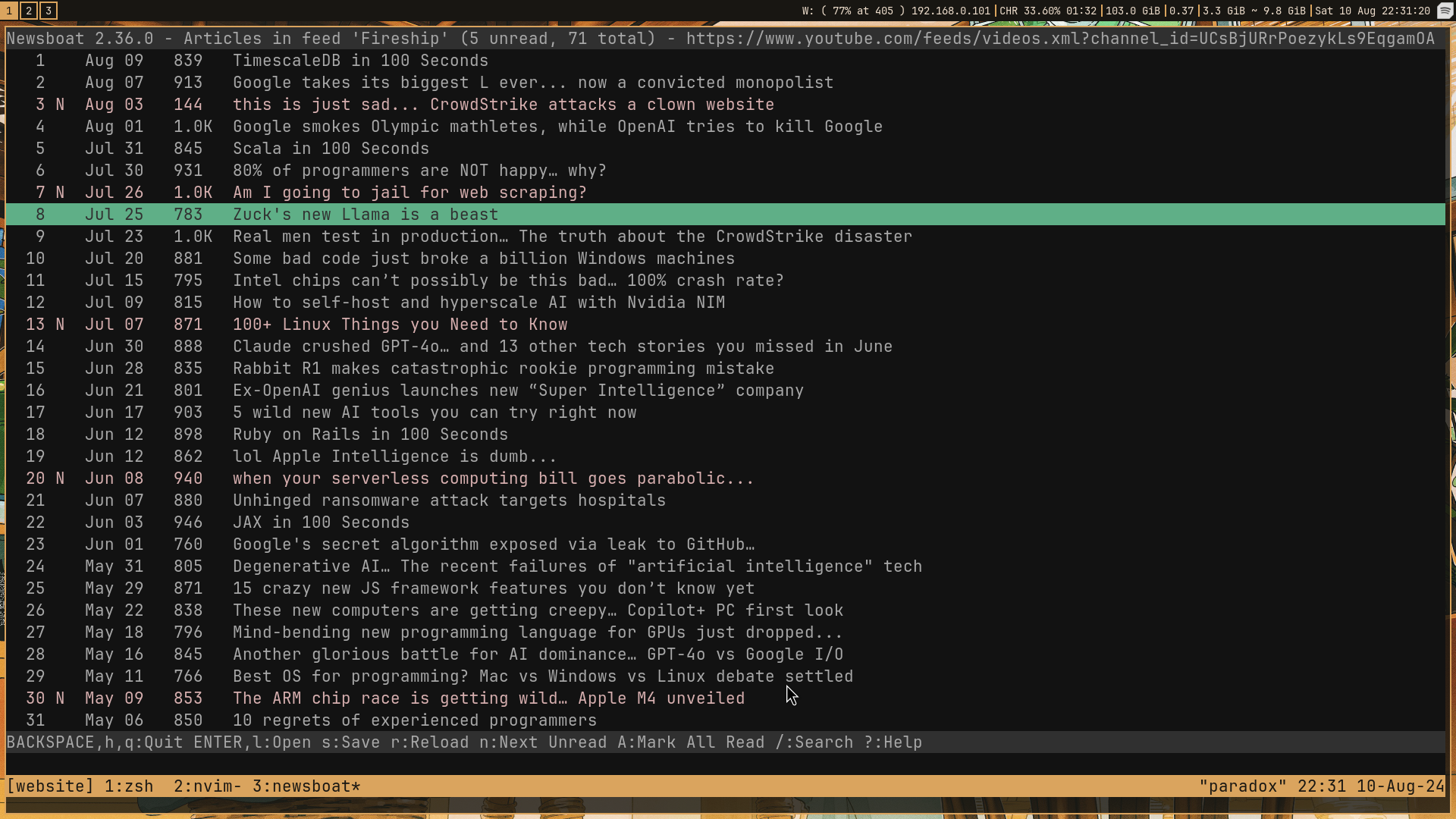Image resolution: width=1456 pixels, height=819 pixels.
Task: Select tmux window 1:zsh
Action: pos(129,786)
